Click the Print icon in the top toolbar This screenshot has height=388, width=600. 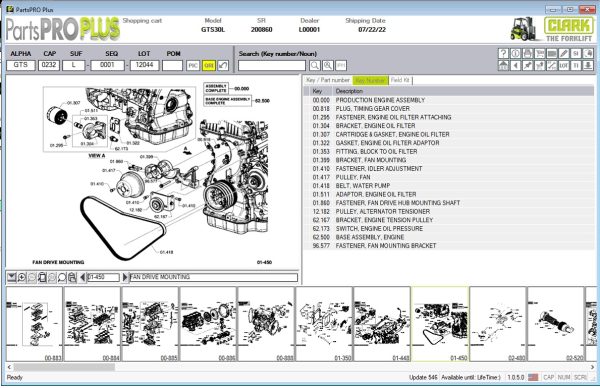pyautogui.click(x=527, y=54)
